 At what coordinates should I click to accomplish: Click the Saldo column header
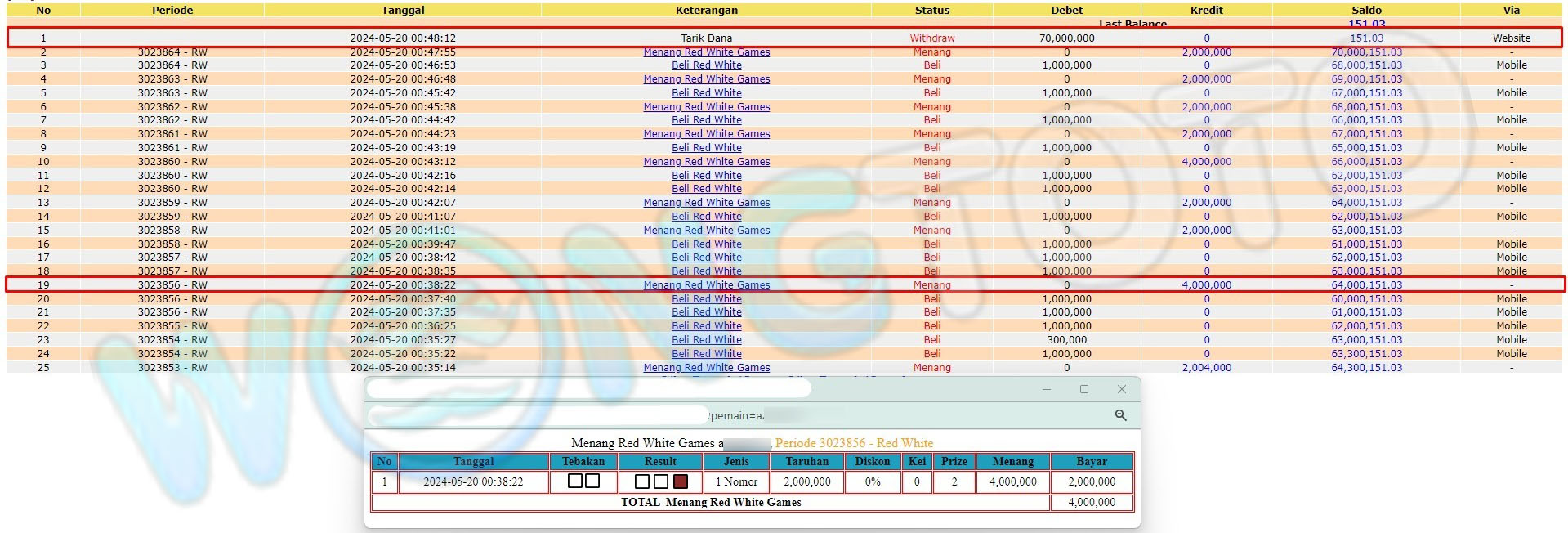(1366, 11)
